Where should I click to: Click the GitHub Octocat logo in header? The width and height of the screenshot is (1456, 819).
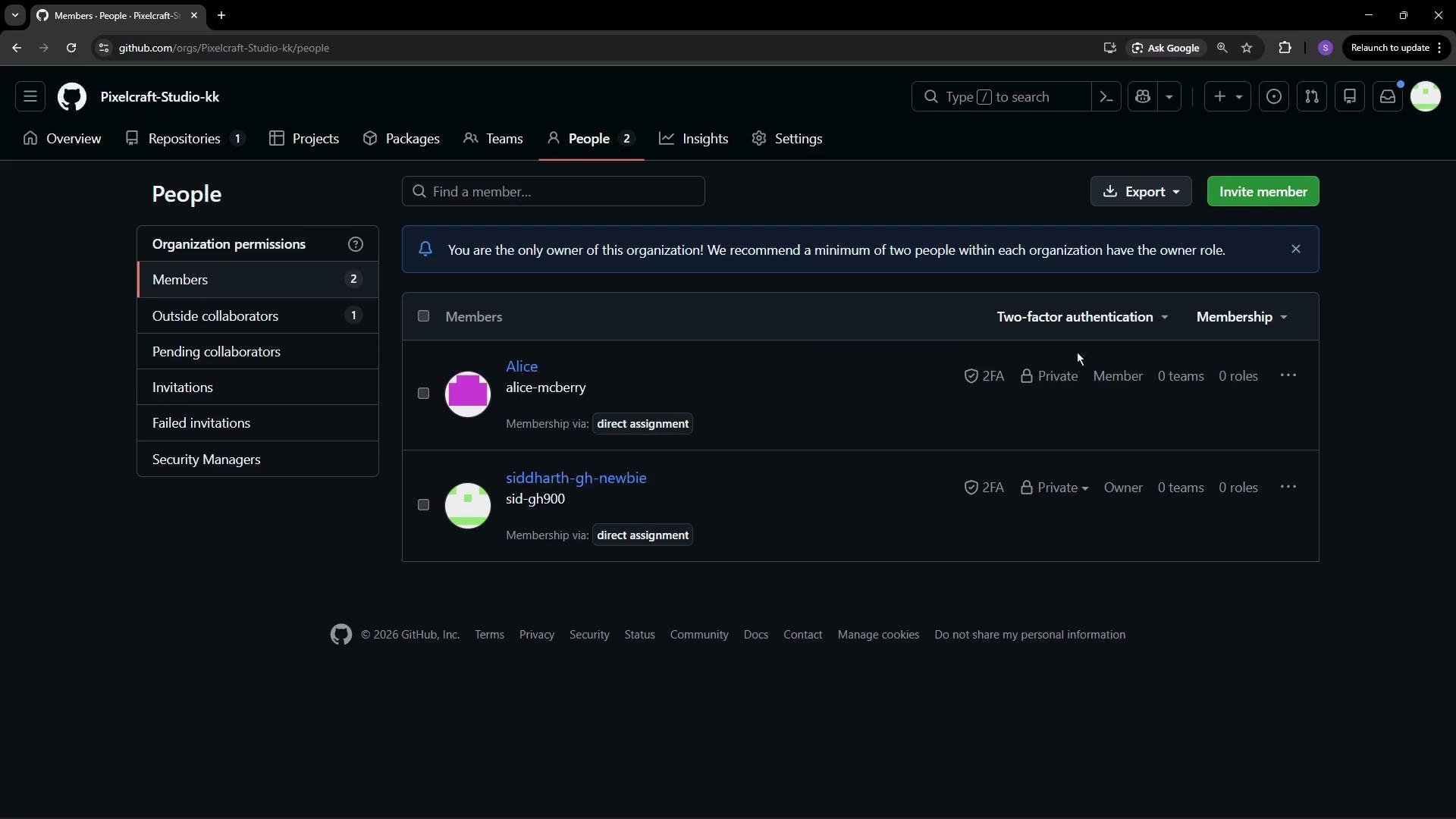tap(72, 97)
